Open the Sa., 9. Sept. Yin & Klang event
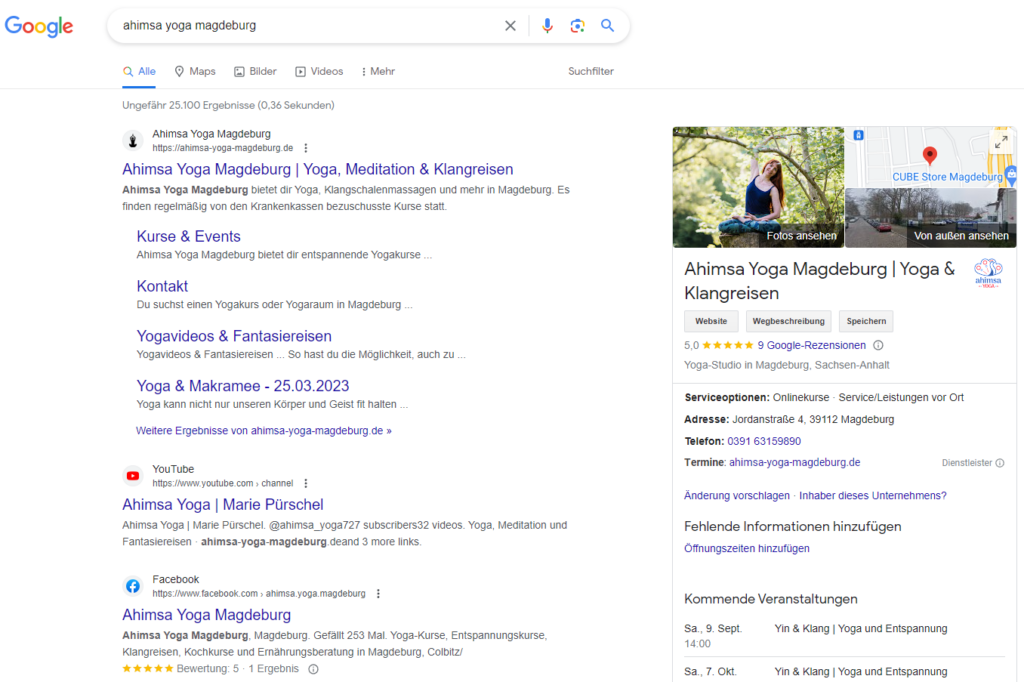This screenshot has width=1024, height=682. tap(844, 636)
